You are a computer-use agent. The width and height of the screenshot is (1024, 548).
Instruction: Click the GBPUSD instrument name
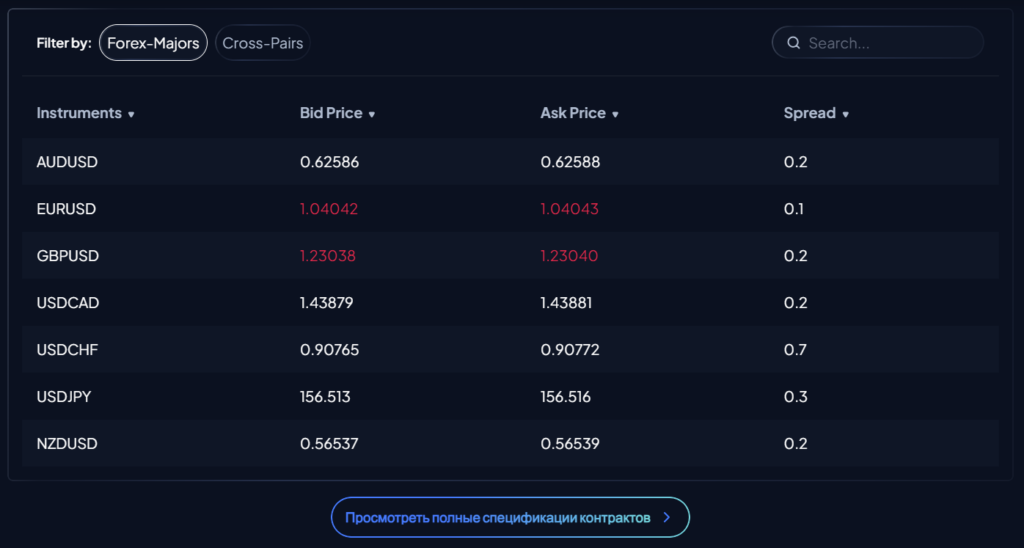pos(67,256)
